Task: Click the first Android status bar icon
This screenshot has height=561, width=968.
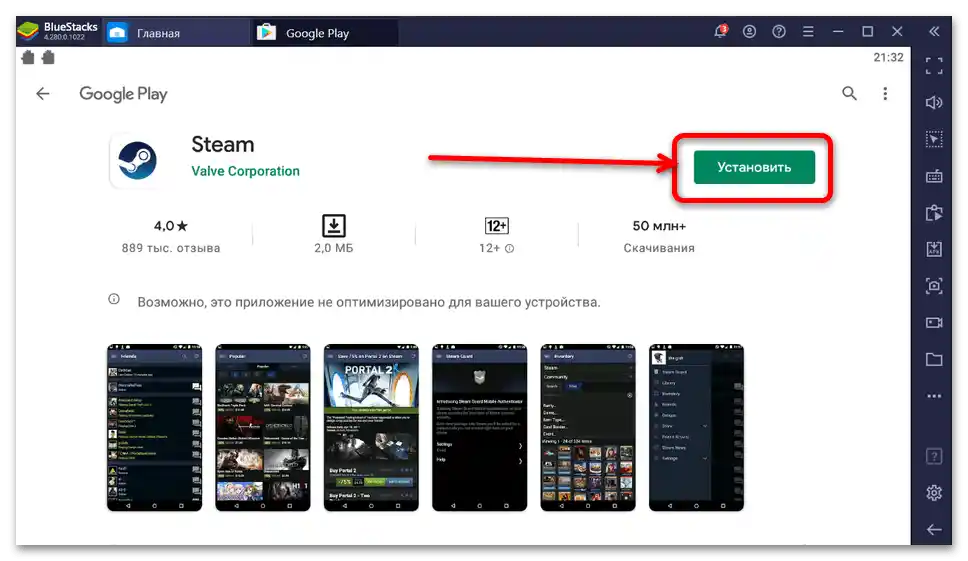Action: point(28,57)
